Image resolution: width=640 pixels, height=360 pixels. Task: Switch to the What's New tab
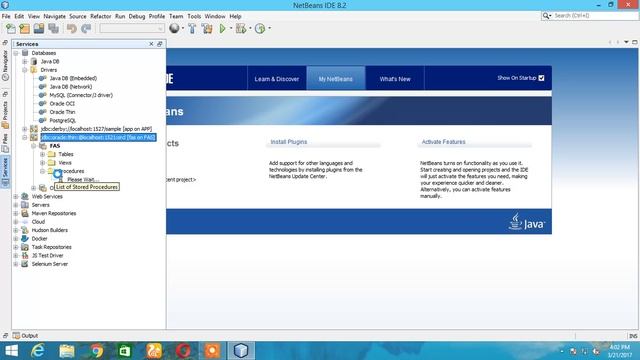(395, 79)
